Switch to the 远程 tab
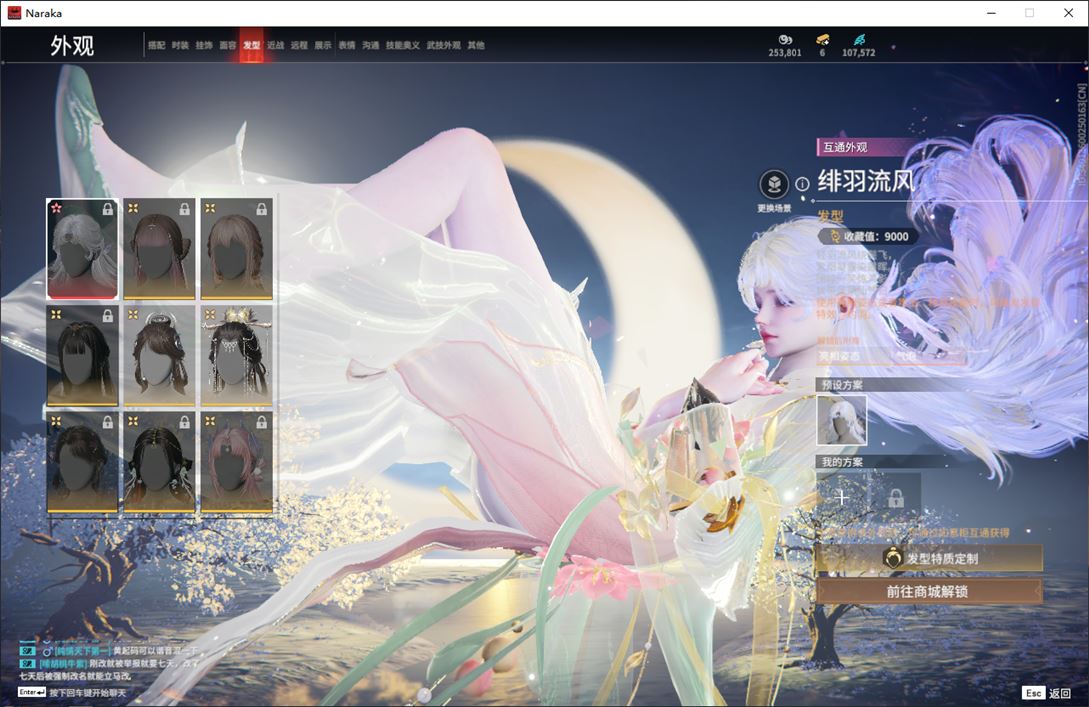Viewport: 1089px width, 707px height. (x=299, y=45)
